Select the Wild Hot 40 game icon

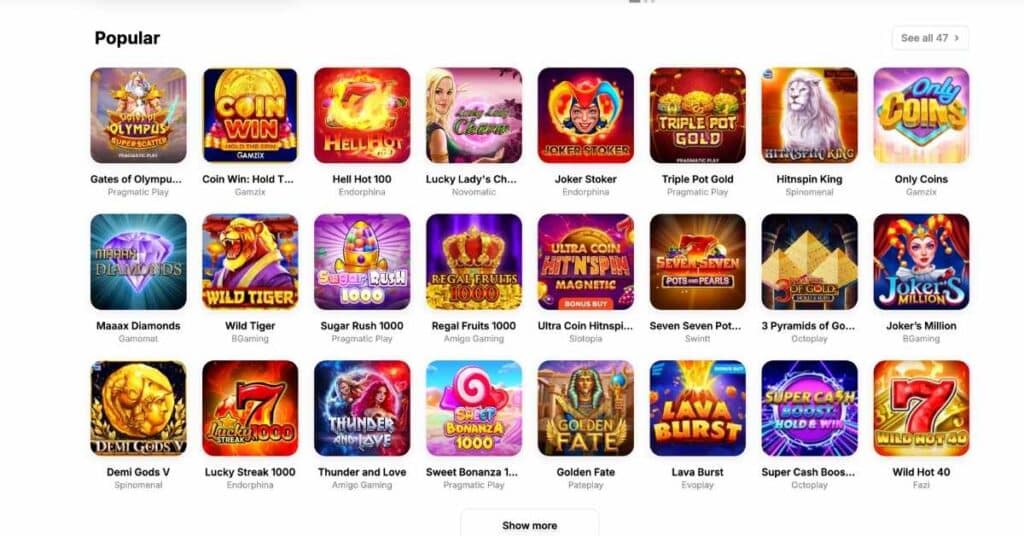click(x=921, y=408)
